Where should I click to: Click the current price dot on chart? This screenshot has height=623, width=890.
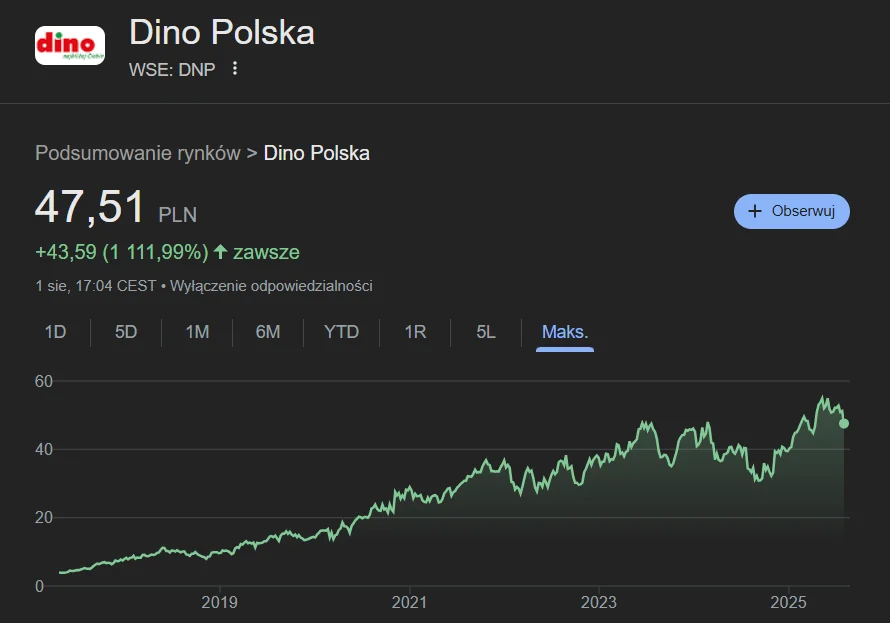tap(844, 423)
